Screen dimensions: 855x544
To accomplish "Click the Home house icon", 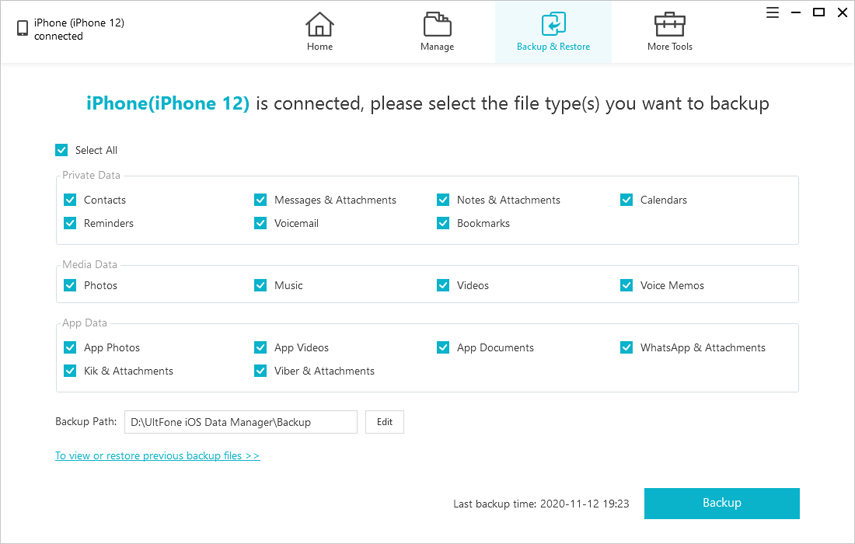I will 319,24.
